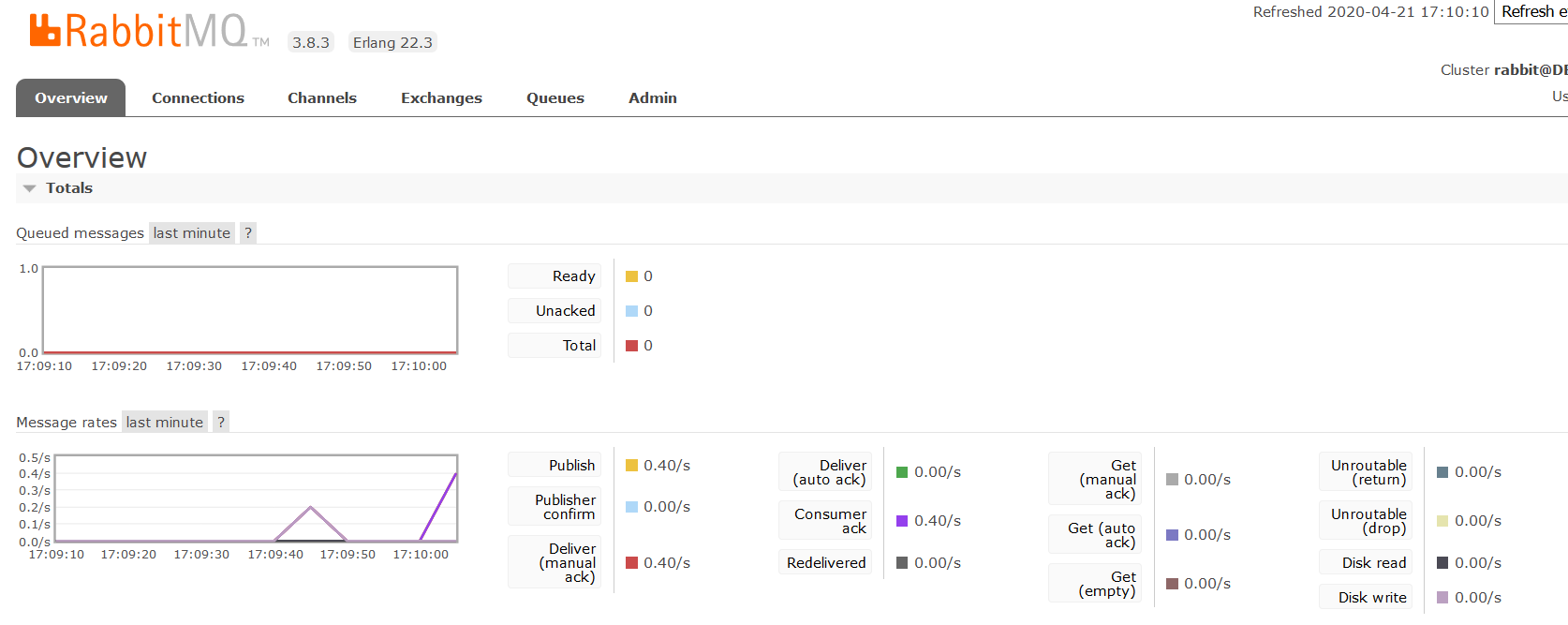The height and width of the screenshot is (625, 1568).
Task: Click the Unroutable (return) label
Action: pos(1366,472)
